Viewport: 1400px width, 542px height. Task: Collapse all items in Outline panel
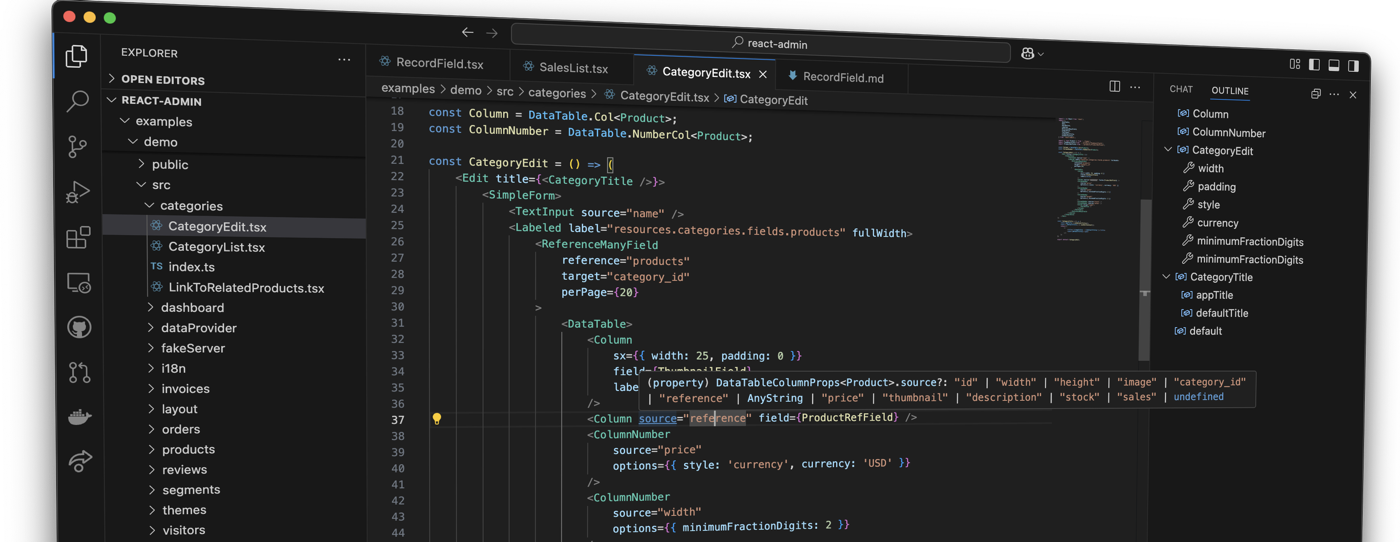tap(1315, 93)
